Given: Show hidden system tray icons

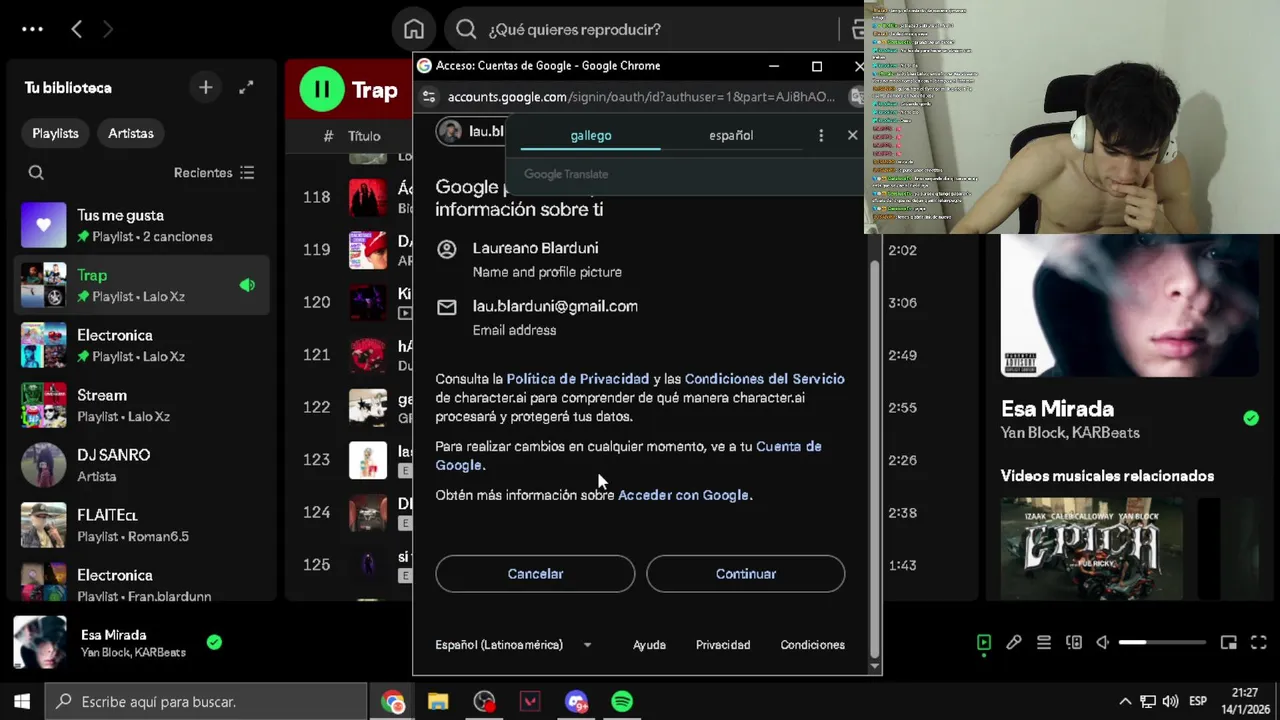Looking at the screenshot, I should [1125, 702].
